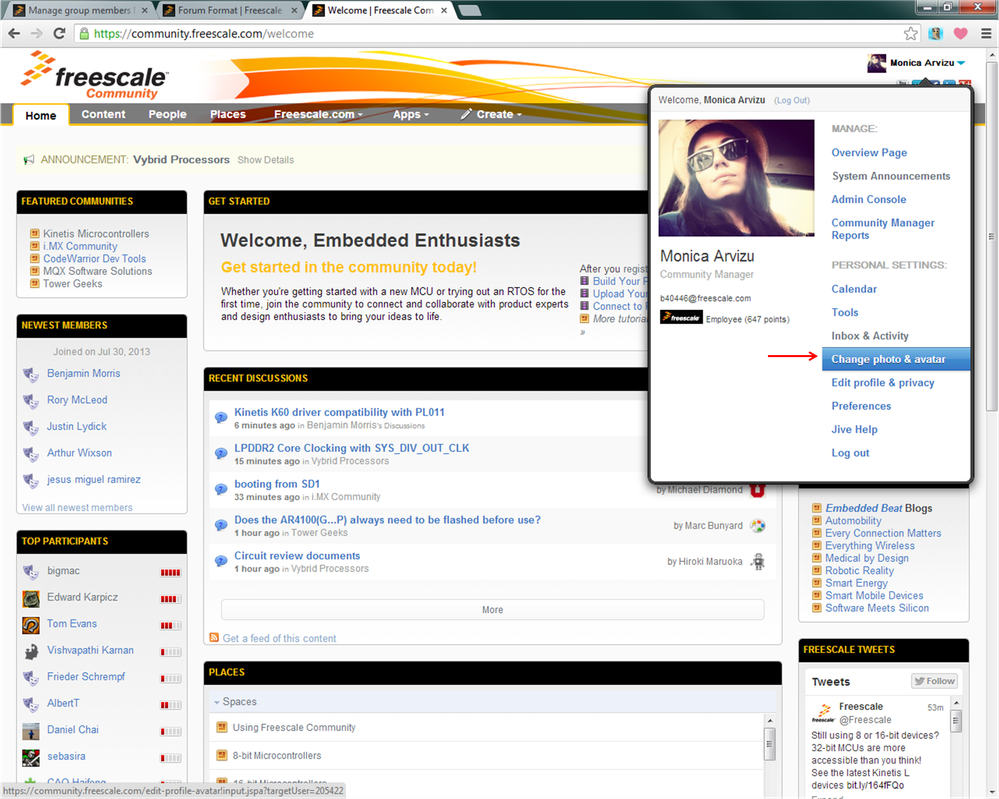Click Benjamin Morris avatar icon
Screen dimensions: 999x799
coord(31,374)
